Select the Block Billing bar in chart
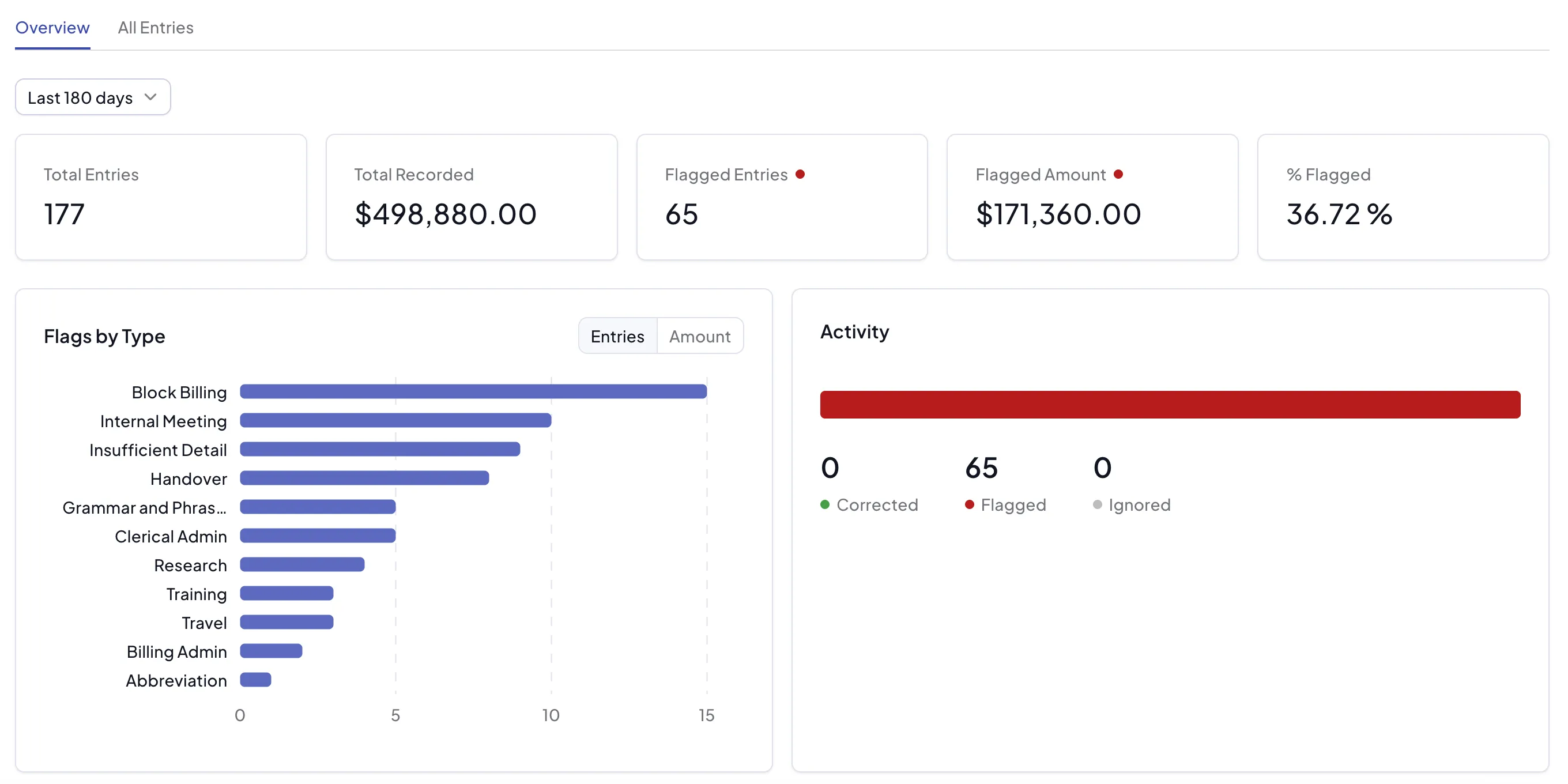 pos(473,391)
